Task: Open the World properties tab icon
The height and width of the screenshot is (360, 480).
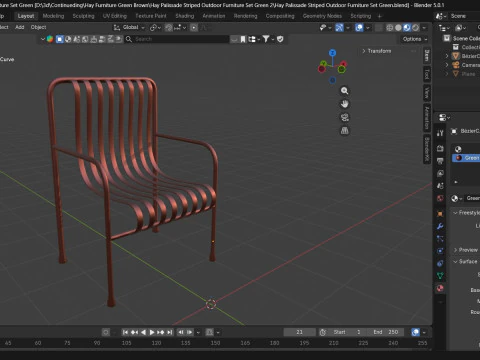Action: tap(440, 199)
